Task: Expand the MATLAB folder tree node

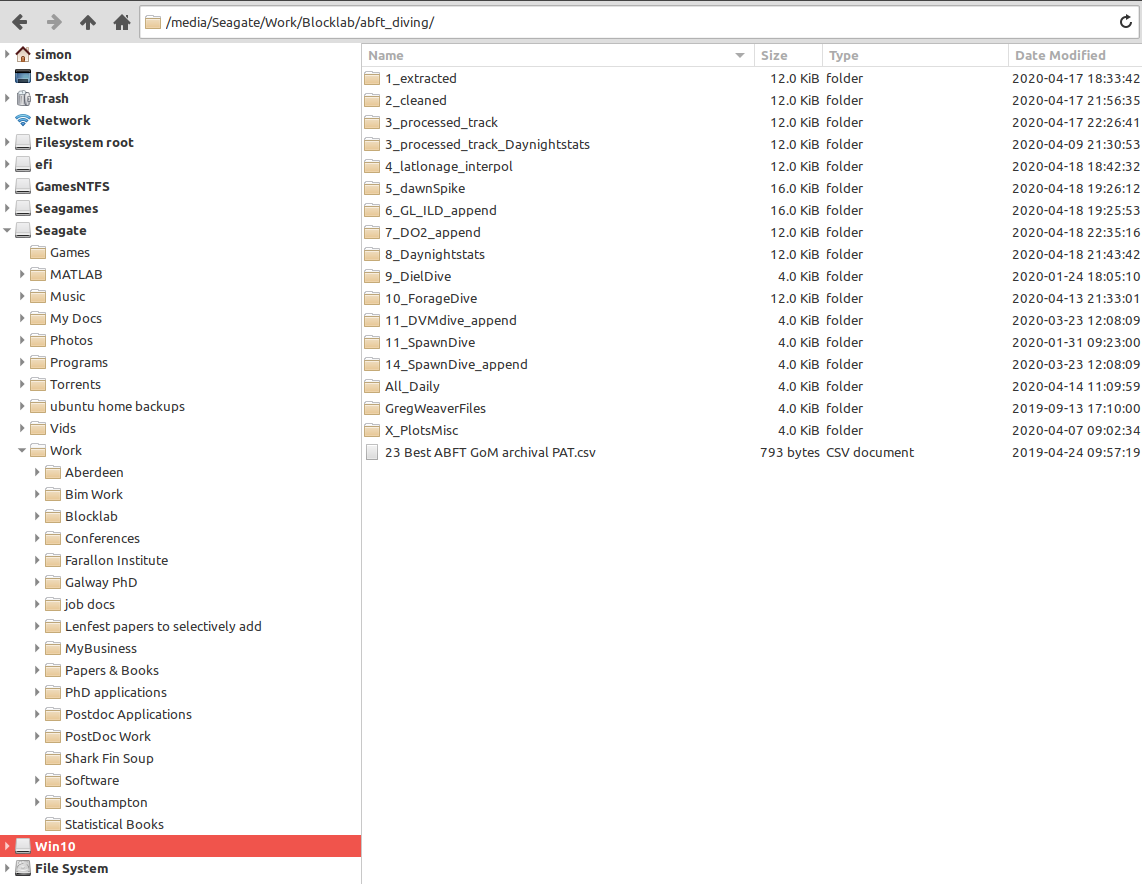Action: [x=23, y=275]
